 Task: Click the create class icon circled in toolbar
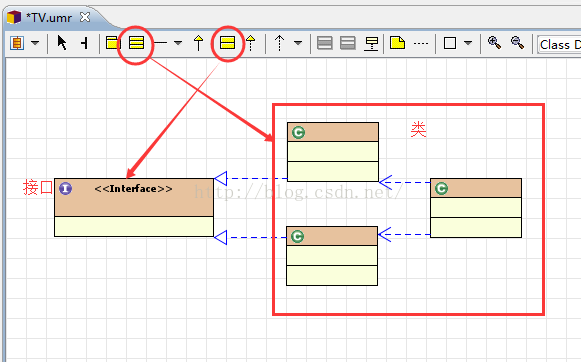pos(136,43)
